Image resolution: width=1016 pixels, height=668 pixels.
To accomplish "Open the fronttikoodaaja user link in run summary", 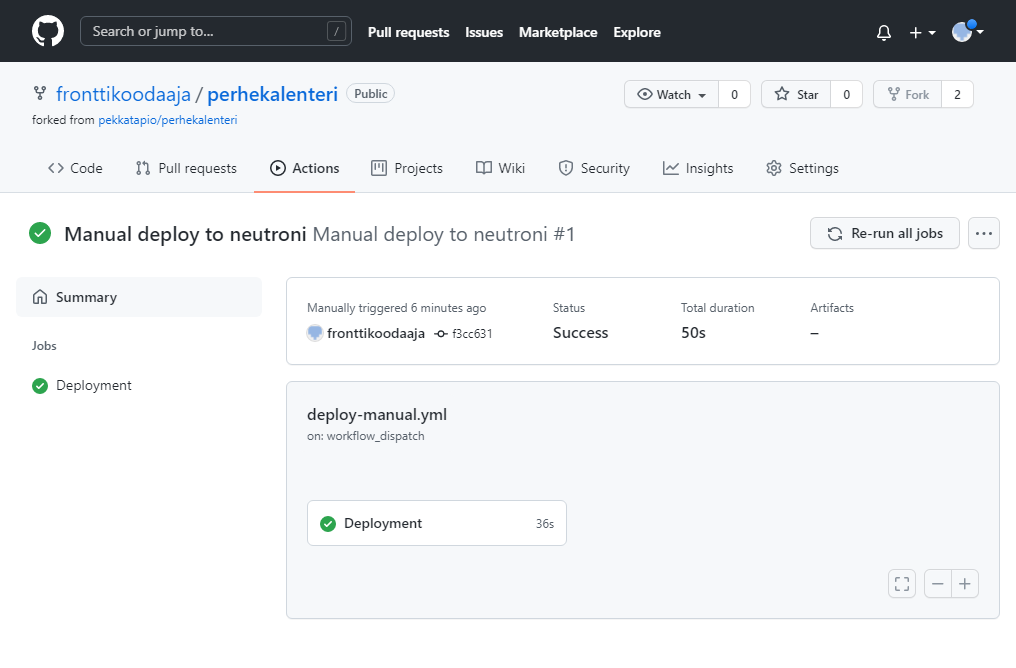I will [376, 333].
